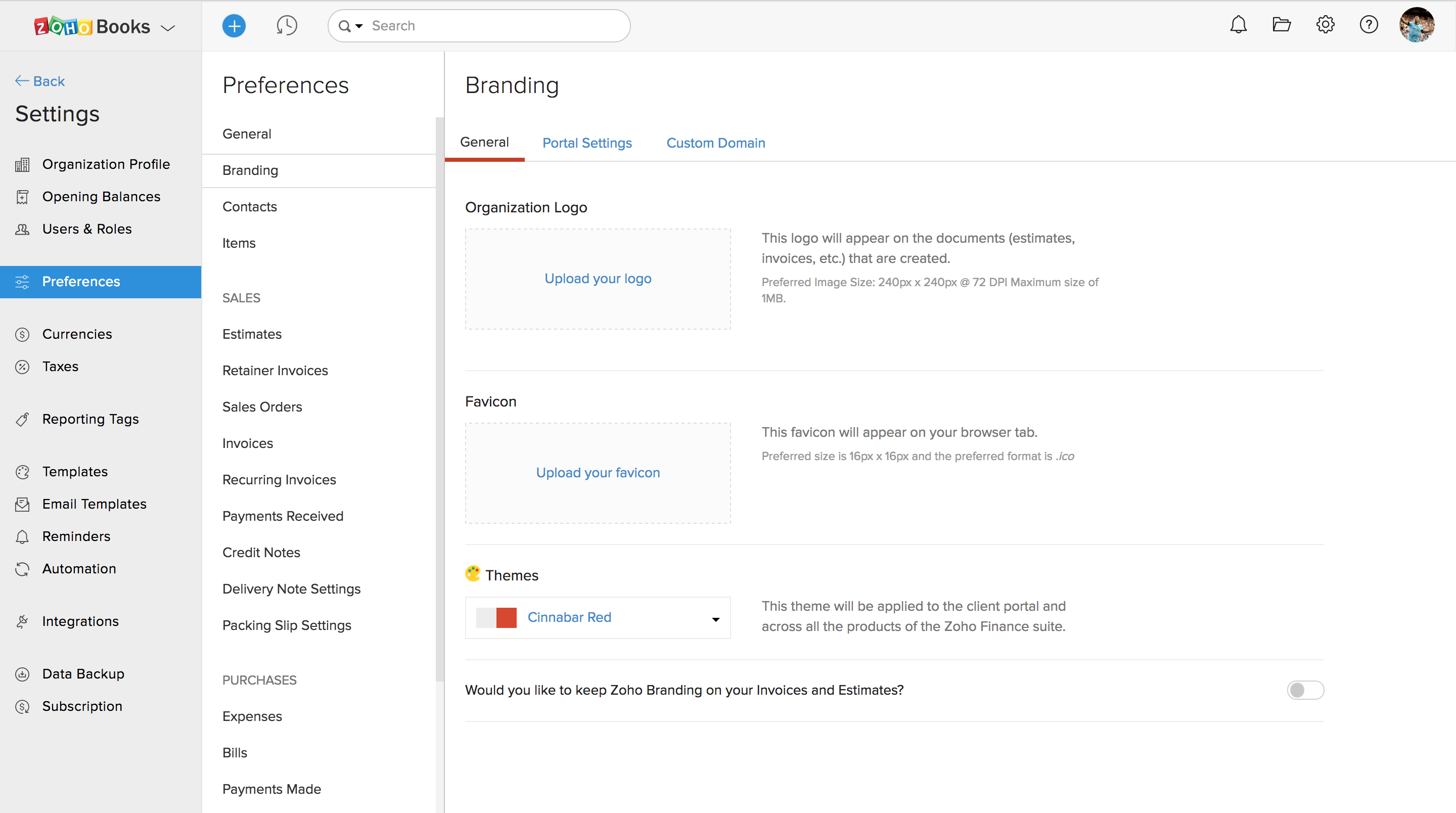Click Upload your favicon link
The height and width of the screenshot is (813, 1456).
pyautogui.click(x=598, y=473)
